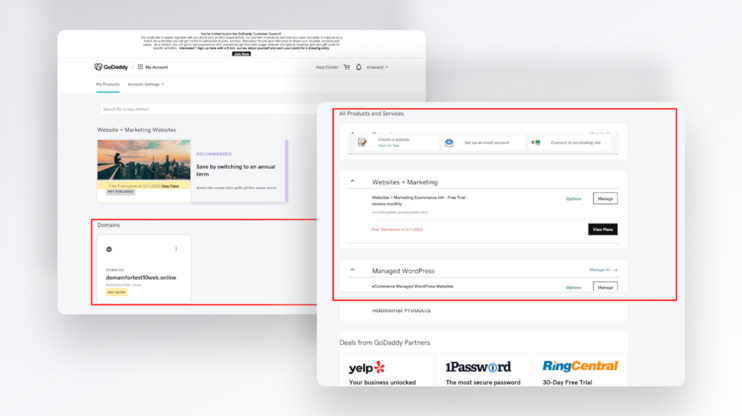Open the shopping cart icon
Image resolution: width=742 pixels, height=416 pixels.
point(347,67)
